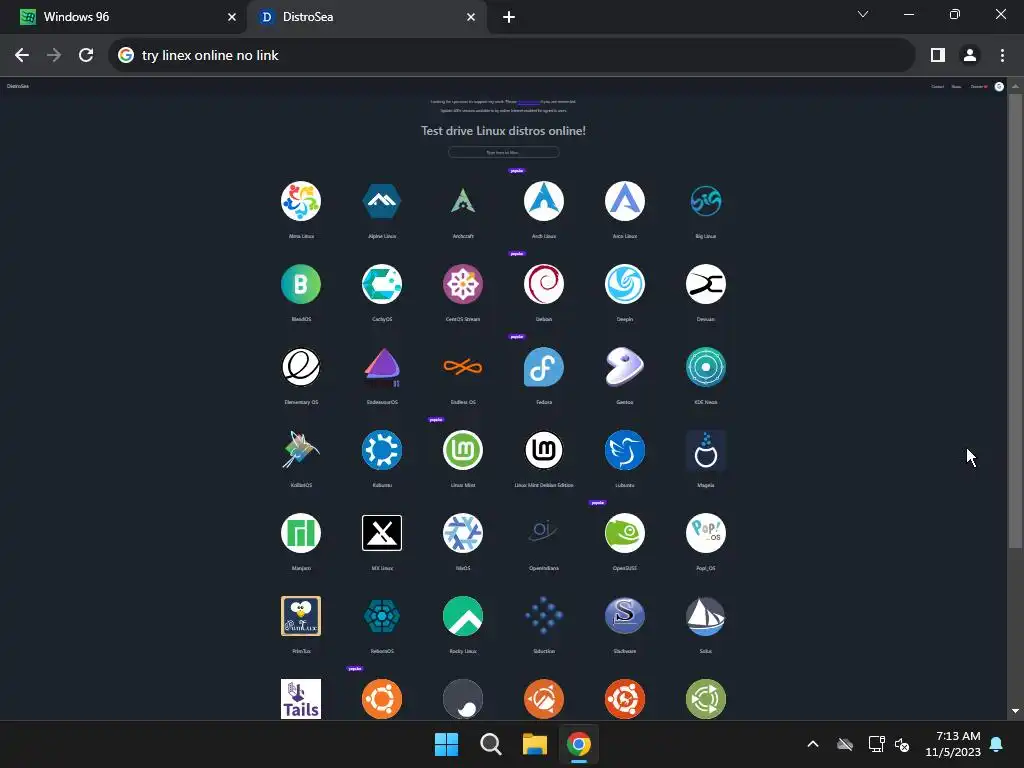Toggle the browser side panel
This screenshot has height=768, width=1024.
tap(938, 56)
